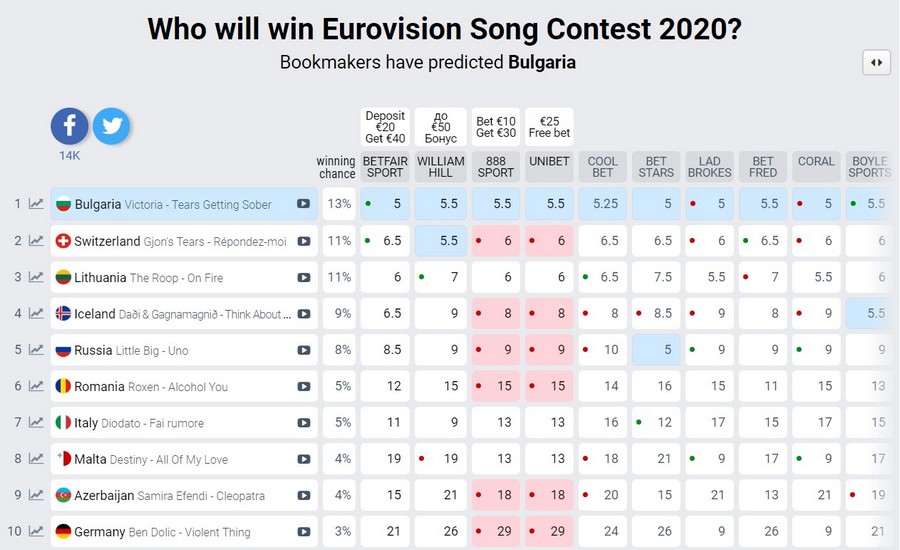The width and height of the screenshot is (900, 550).
Task: Play Bulgaria's Tears Getting Sober video
Action: click(303, 204)
